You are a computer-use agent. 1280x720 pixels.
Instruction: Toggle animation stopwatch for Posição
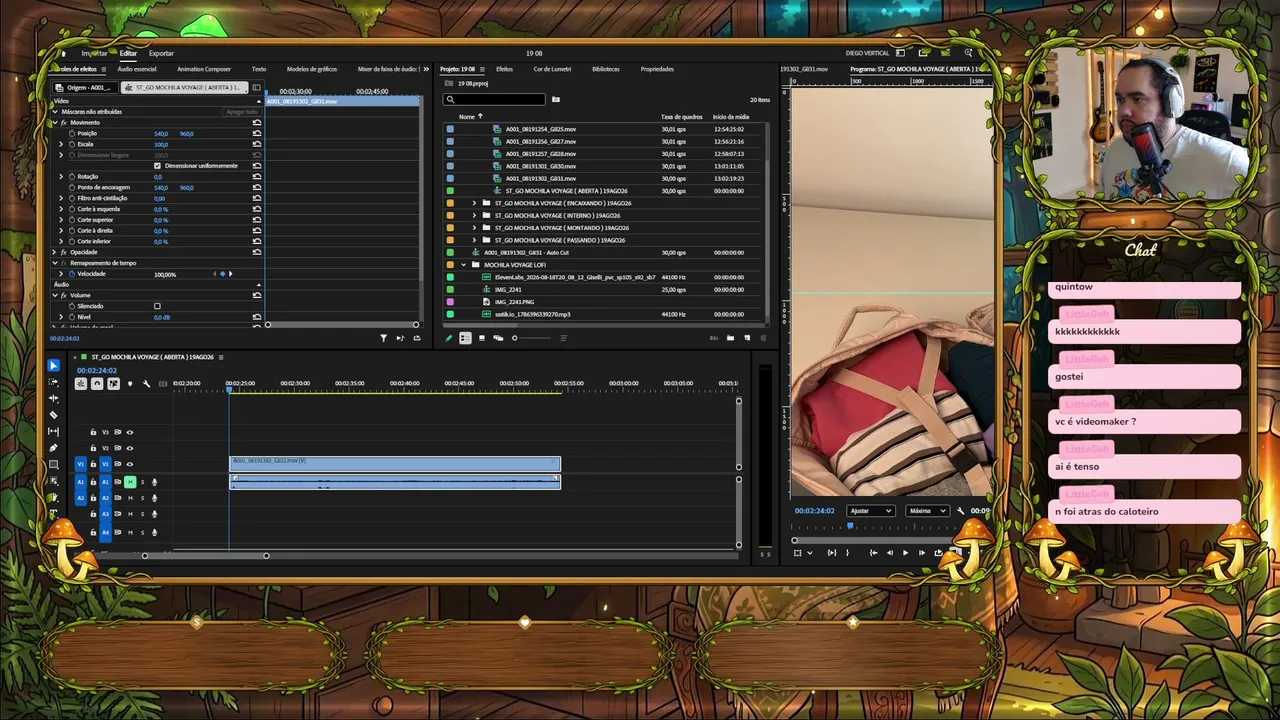[x=71, y=133]
